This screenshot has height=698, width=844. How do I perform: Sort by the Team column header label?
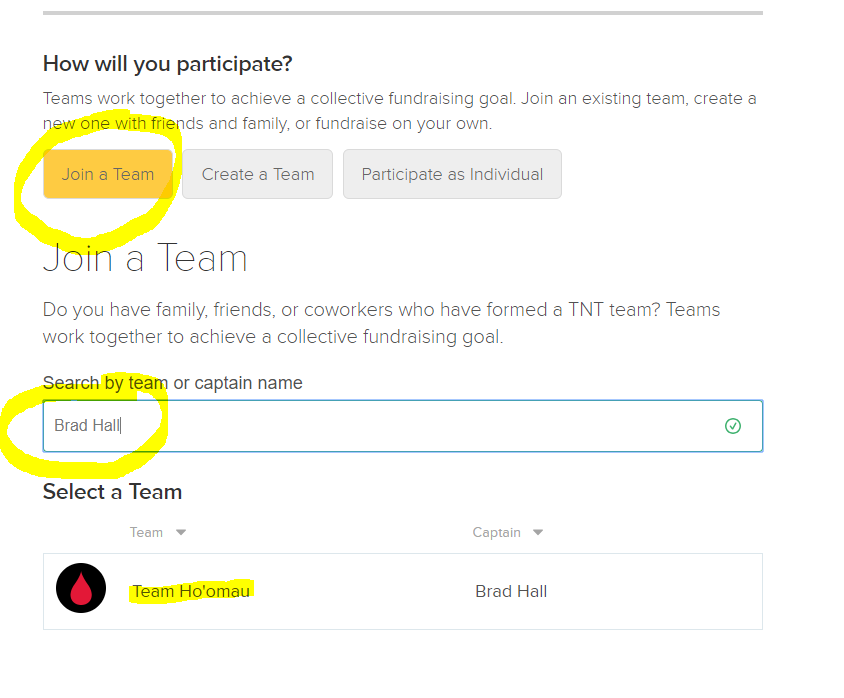(146, 532)
